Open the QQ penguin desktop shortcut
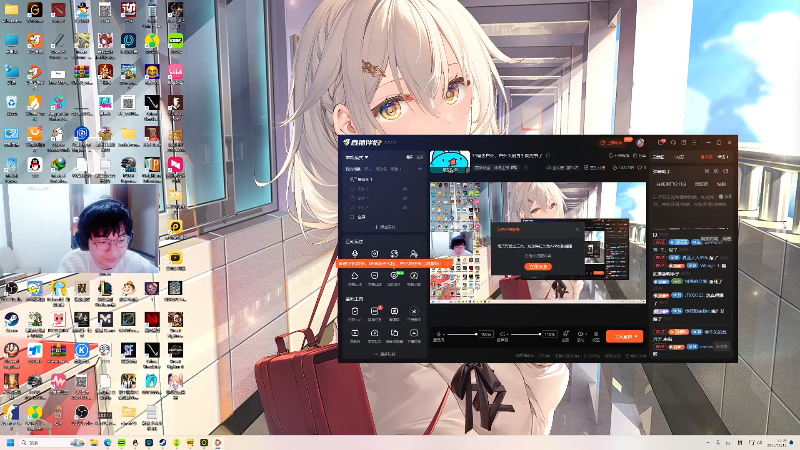Image resolution: width=800 pixels, height=450 pixels. pos(35,166)
